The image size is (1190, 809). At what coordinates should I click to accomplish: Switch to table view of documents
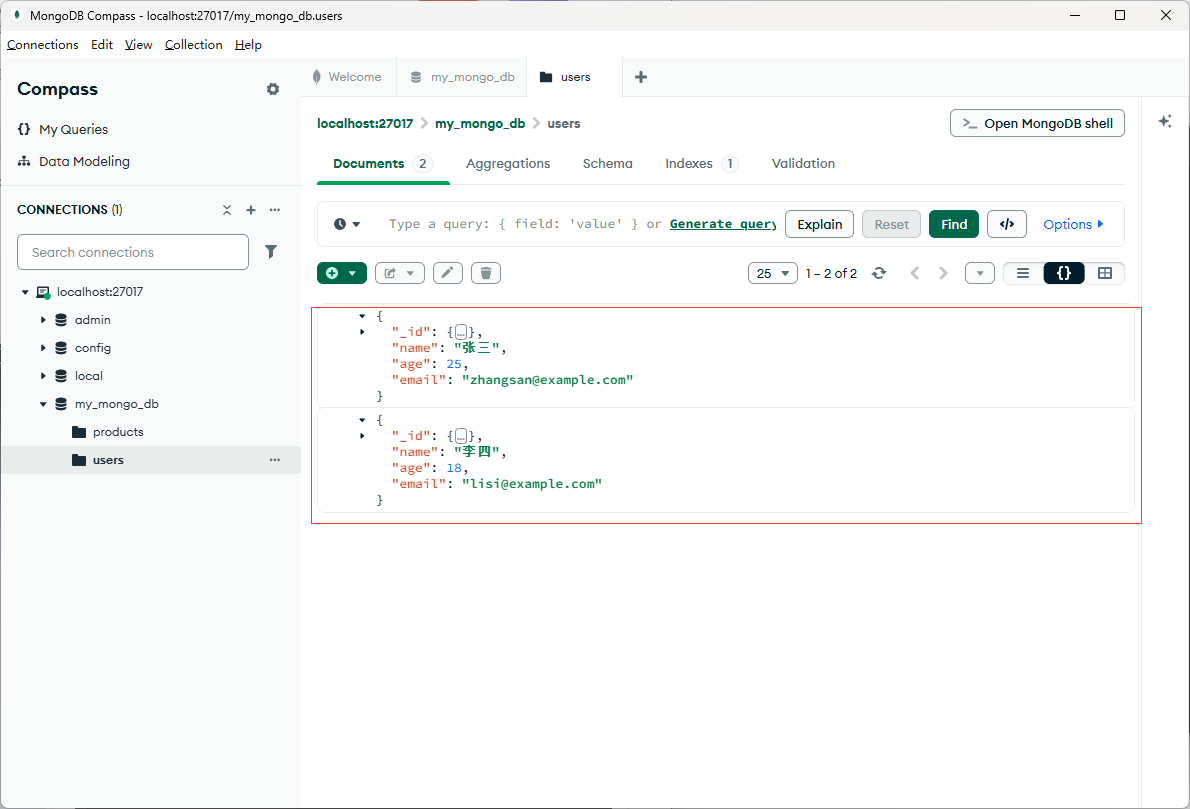click(x=1106, y=272)
